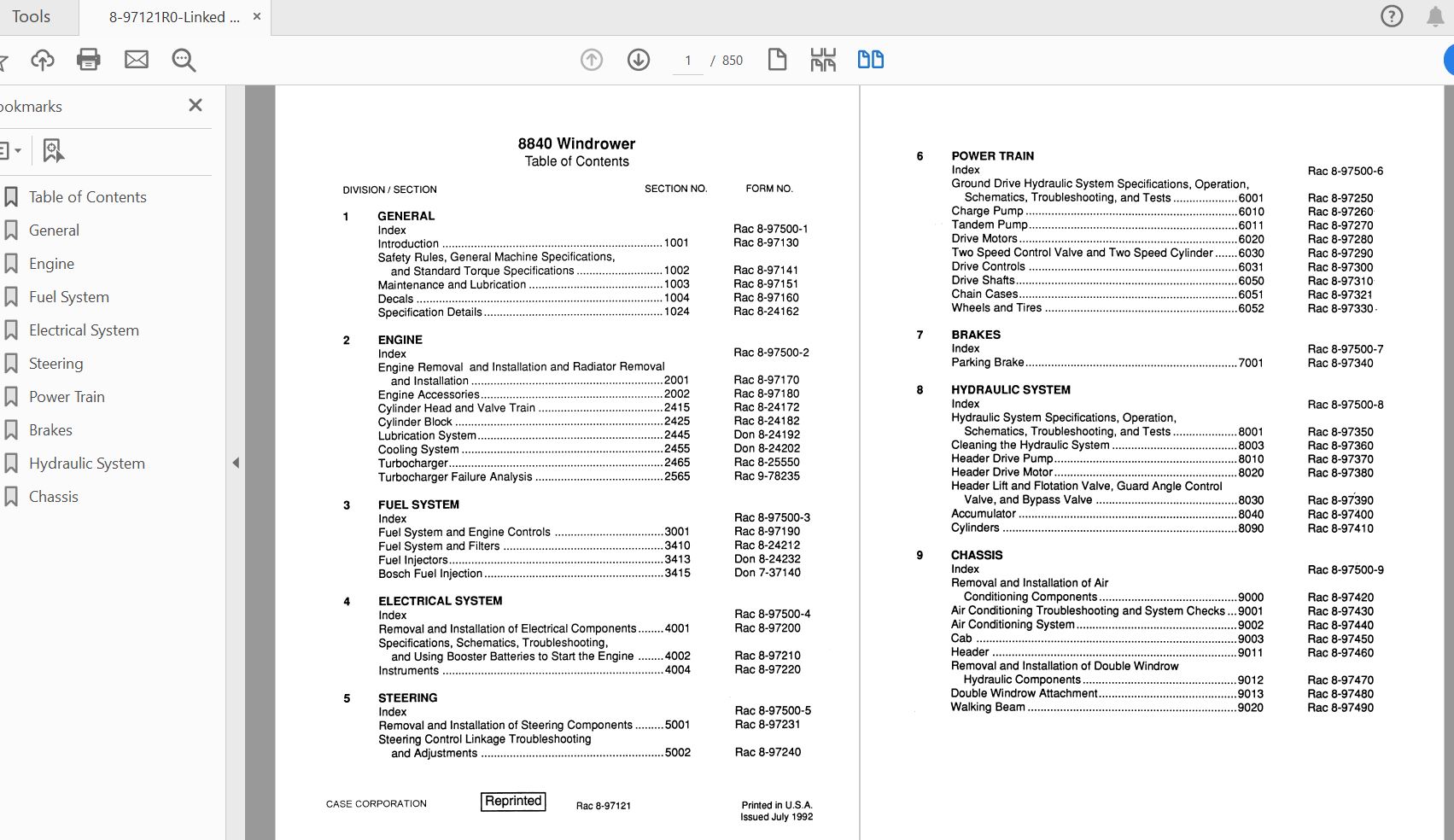
Task: Open the Tools tab
Action: pyautogui.click(x=31, y=16)
